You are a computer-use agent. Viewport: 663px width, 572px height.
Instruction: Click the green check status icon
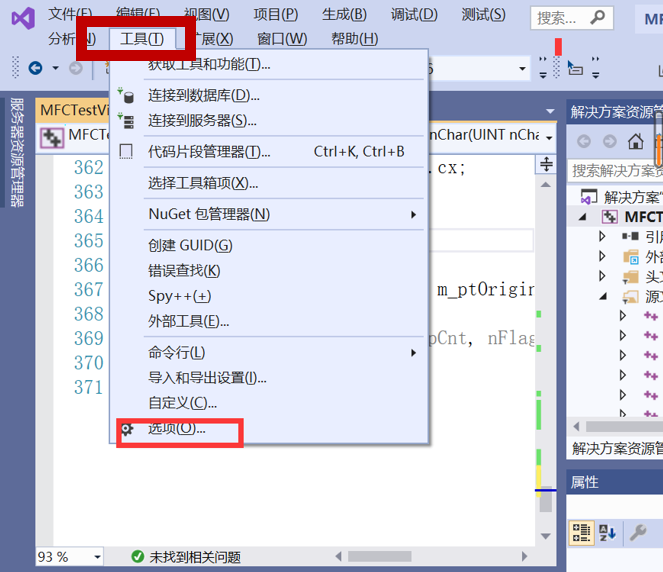coord(138,556)
